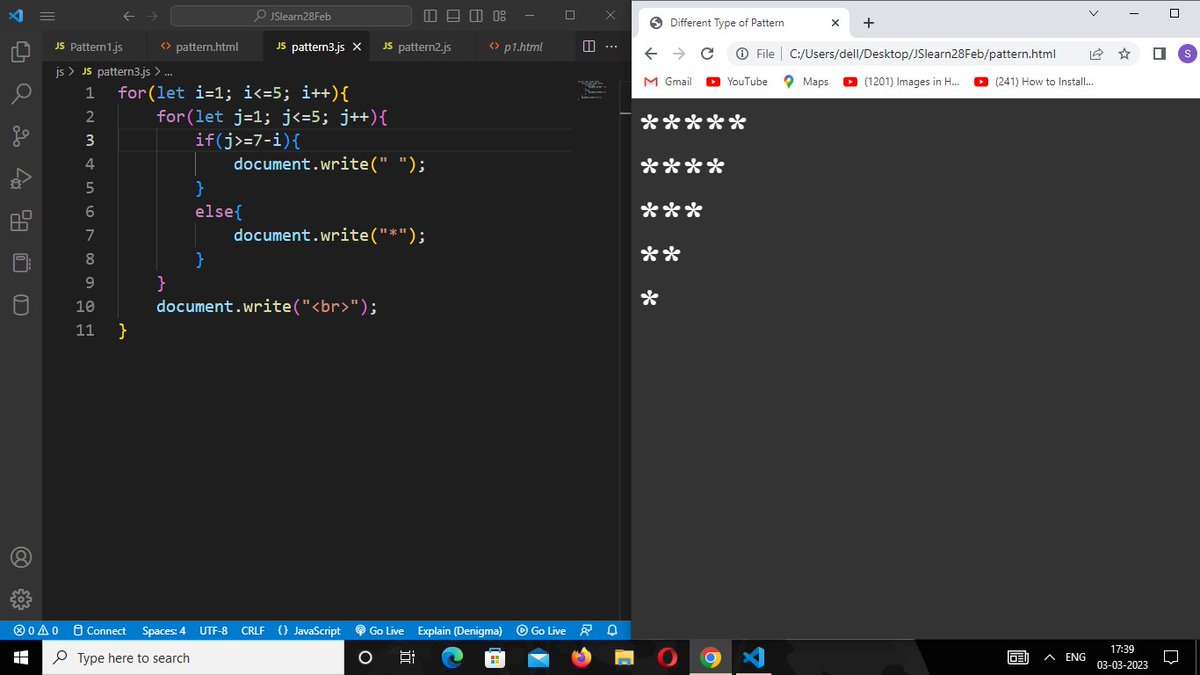Open the Customize Layout control
The width and height of the screenshot is (1200, 675).
point(499,16)
